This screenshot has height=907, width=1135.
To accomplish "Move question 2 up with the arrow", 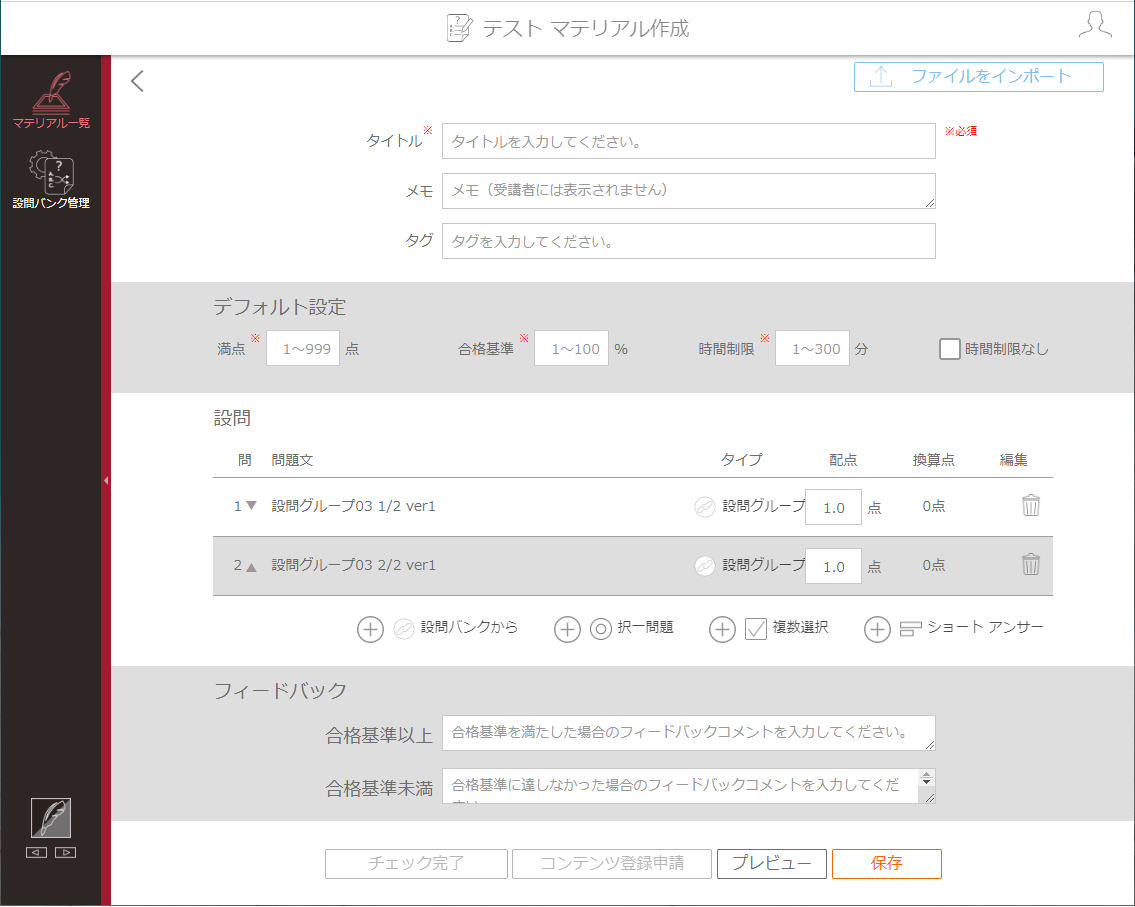I will (251, 567).
